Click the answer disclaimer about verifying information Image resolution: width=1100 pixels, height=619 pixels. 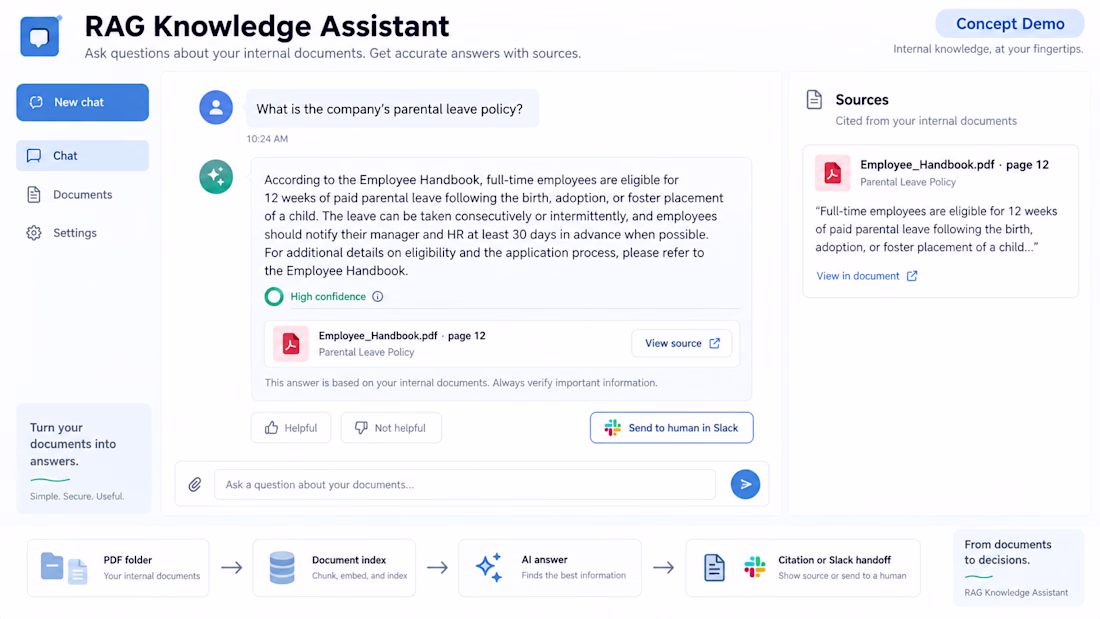click(461, 383)
